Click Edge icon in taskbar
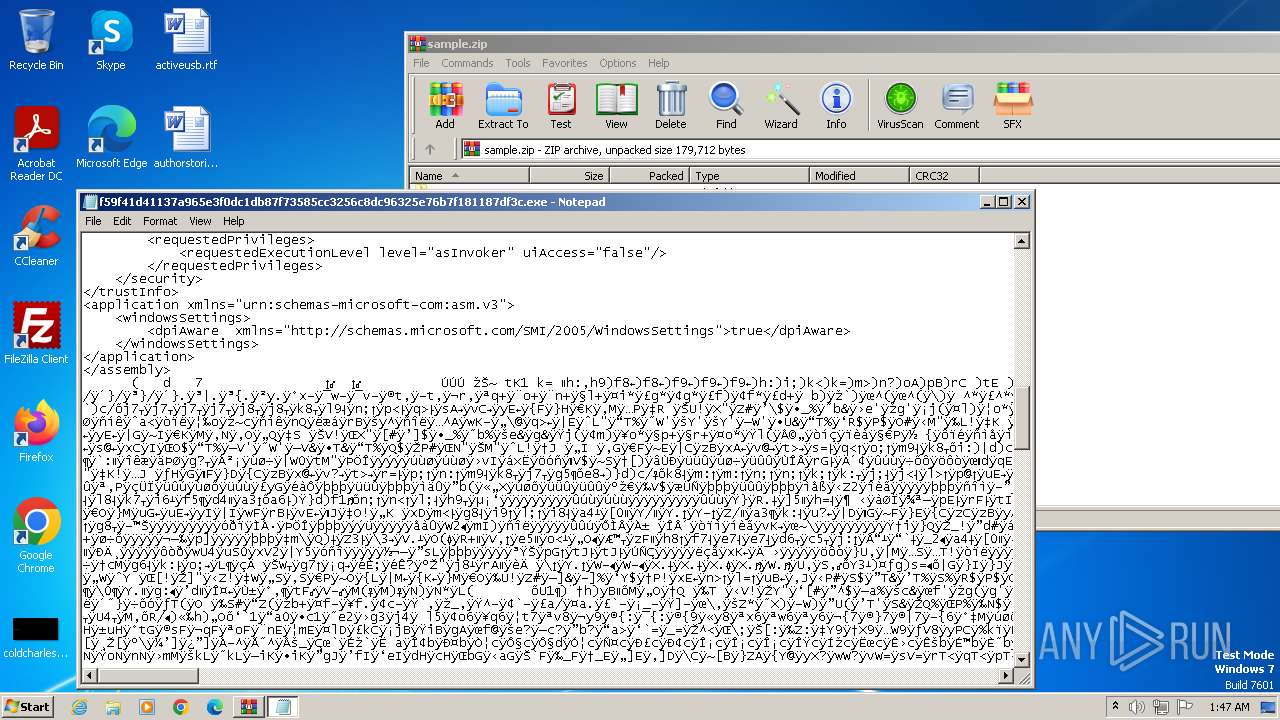Image resolution: width=1280 pixels, height=720 pixels. tap(215, 707)
